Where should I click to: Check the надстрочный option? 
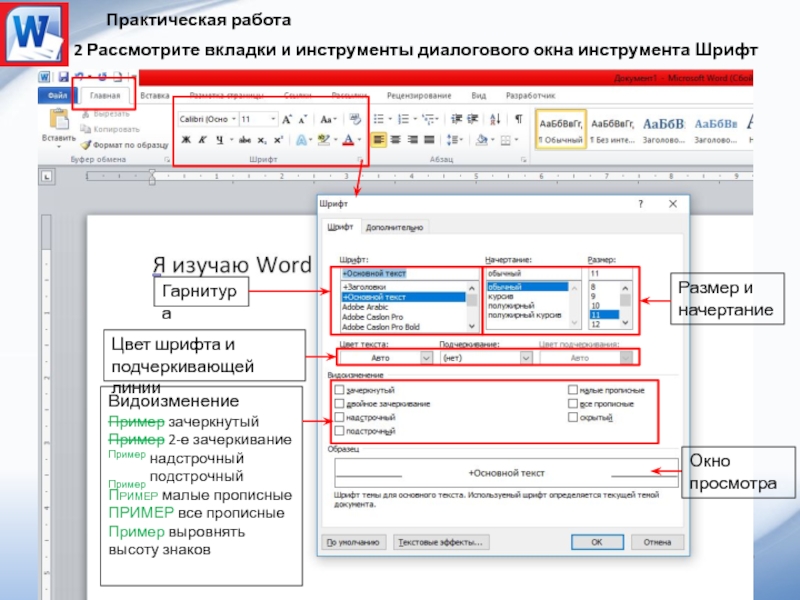[339, 417]
